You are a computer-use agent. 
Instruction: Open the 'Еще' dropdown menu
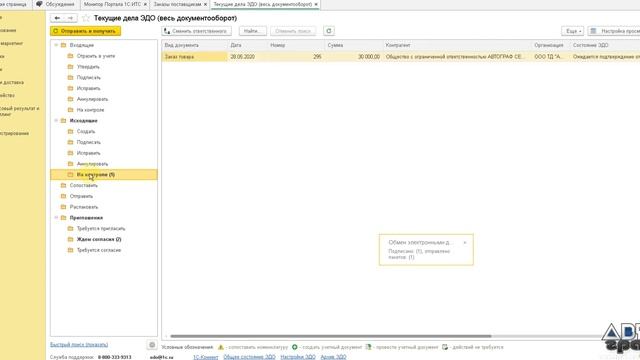pos(573,31)
